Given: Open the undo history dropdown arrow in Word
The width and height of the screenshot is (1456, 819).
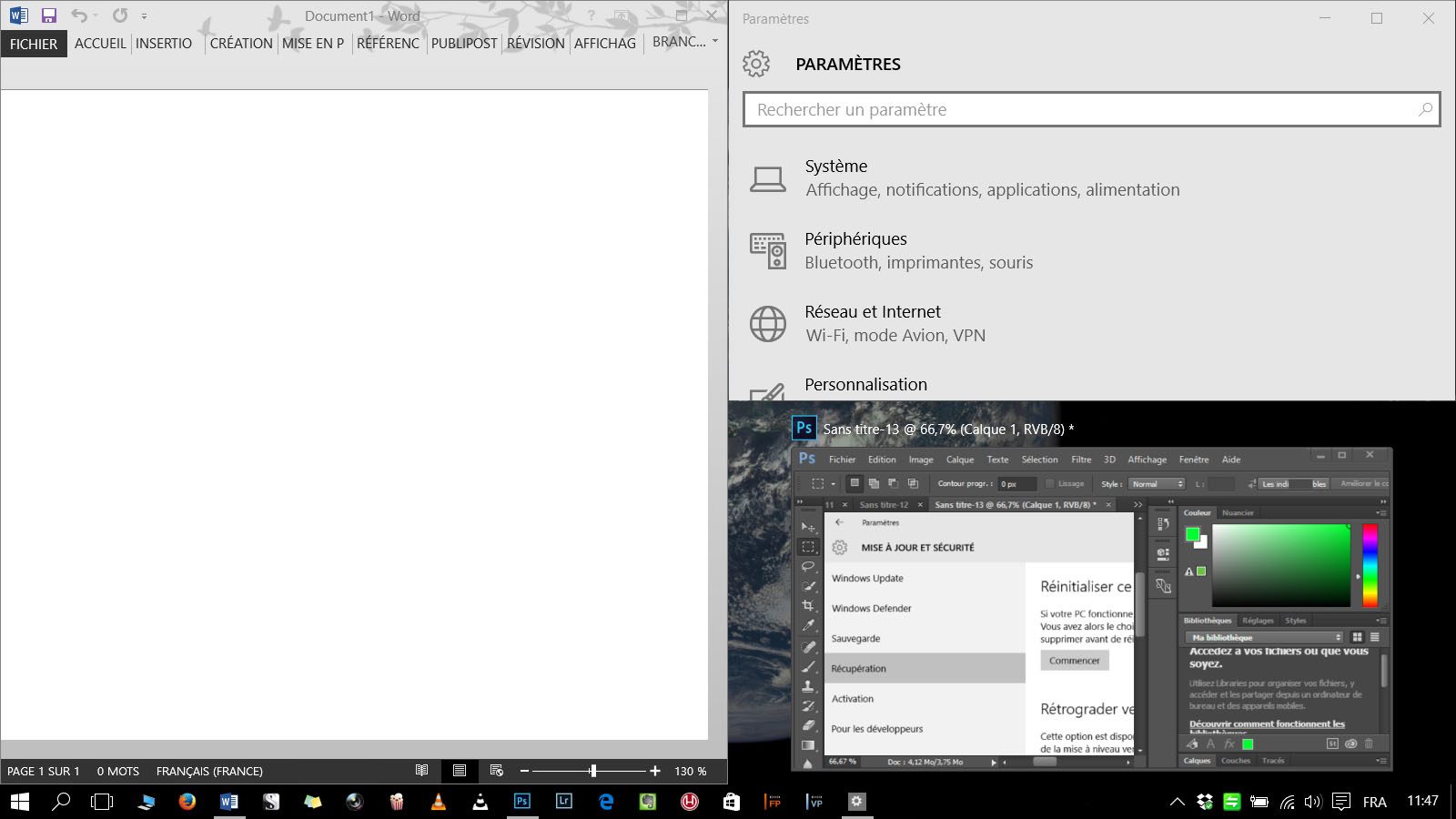Looking at the screenshot, I should pos(96,15).
